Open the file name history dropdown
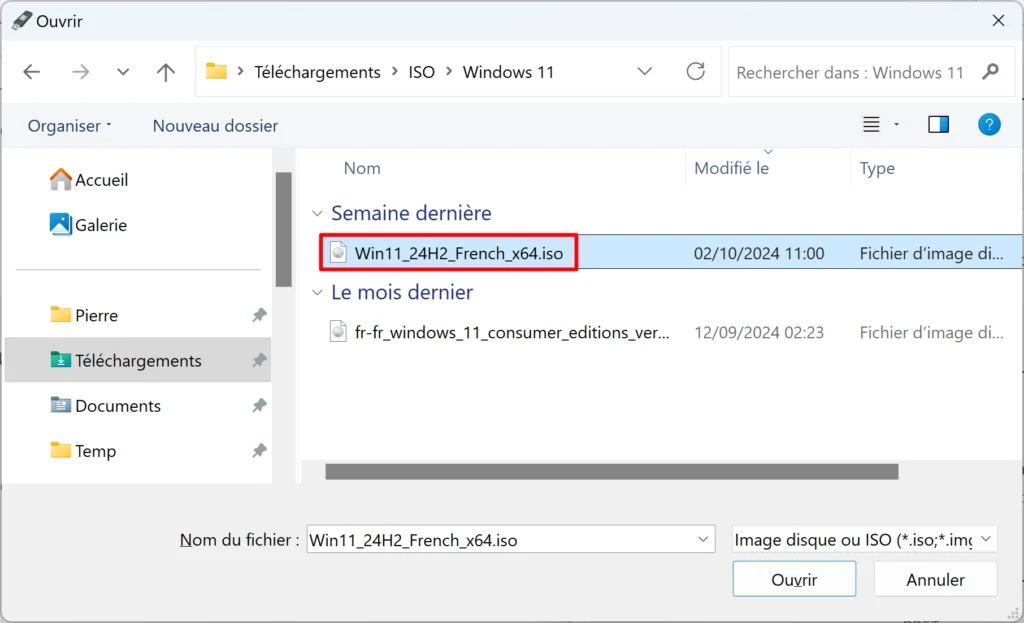Viewport: 1024px width, 623px height. [703, 539]
